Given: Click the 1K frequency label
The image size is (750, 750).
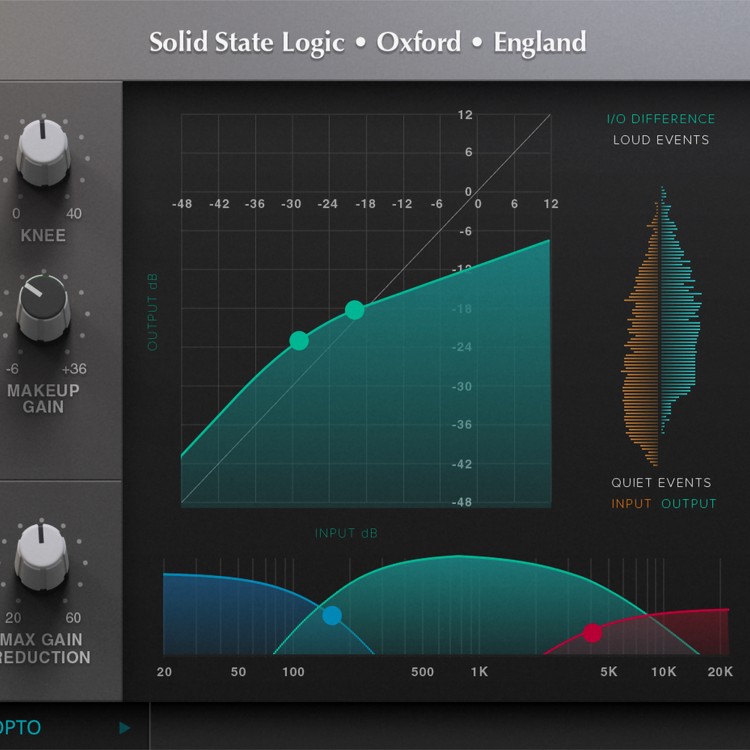Looking at the screenshot, I should (479, 672).
